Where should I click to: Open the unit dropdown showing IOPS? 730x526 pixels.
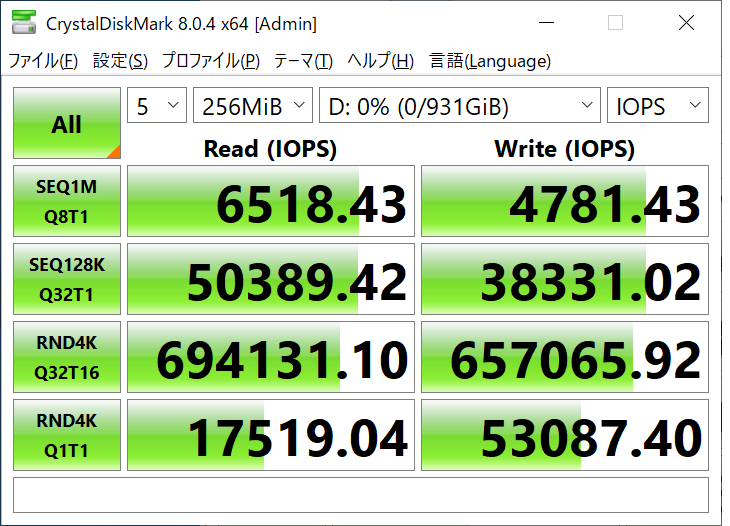(658, 105)
